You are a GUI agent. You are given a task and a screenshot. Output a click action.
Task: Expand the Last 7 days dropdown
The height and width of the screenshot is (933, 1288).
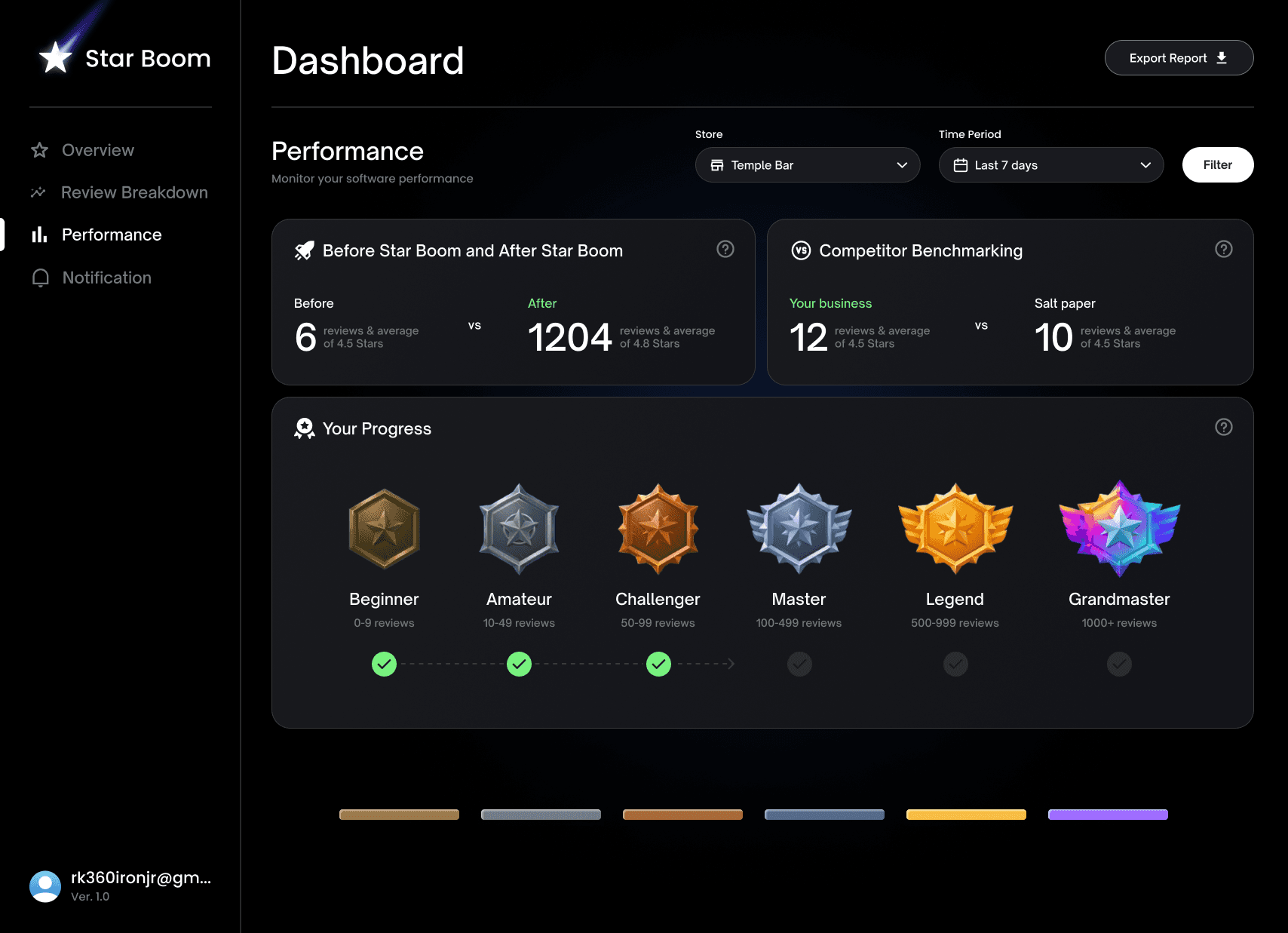[x=1051, y=165]
